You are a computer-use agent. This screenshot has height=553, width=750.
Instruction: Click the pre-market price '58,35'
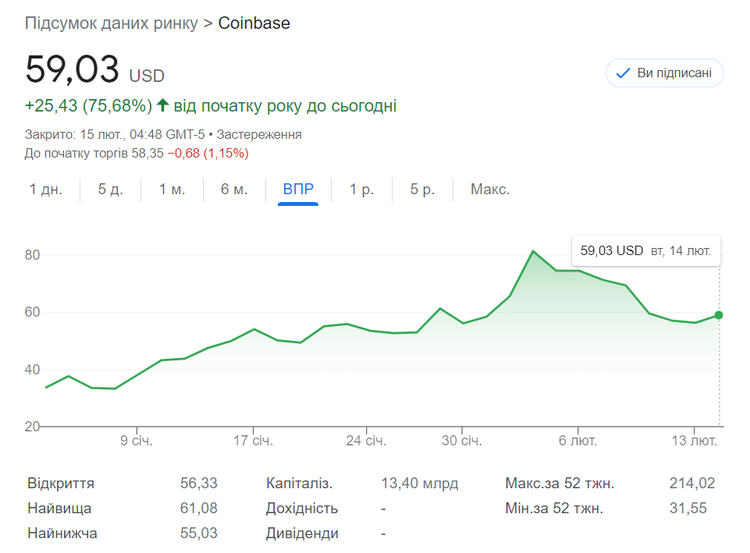click(x=147, y=154)
